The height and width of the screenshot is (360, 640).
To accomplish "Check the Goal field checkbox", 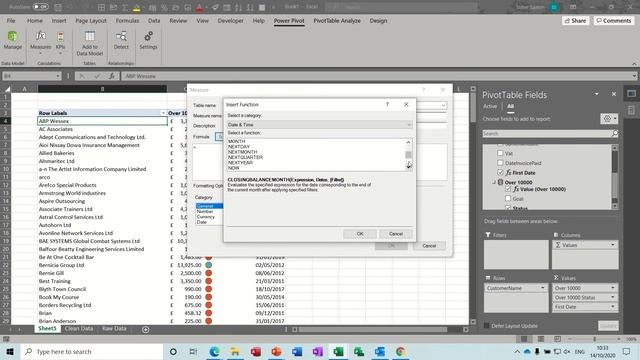I will pos(508,198).
